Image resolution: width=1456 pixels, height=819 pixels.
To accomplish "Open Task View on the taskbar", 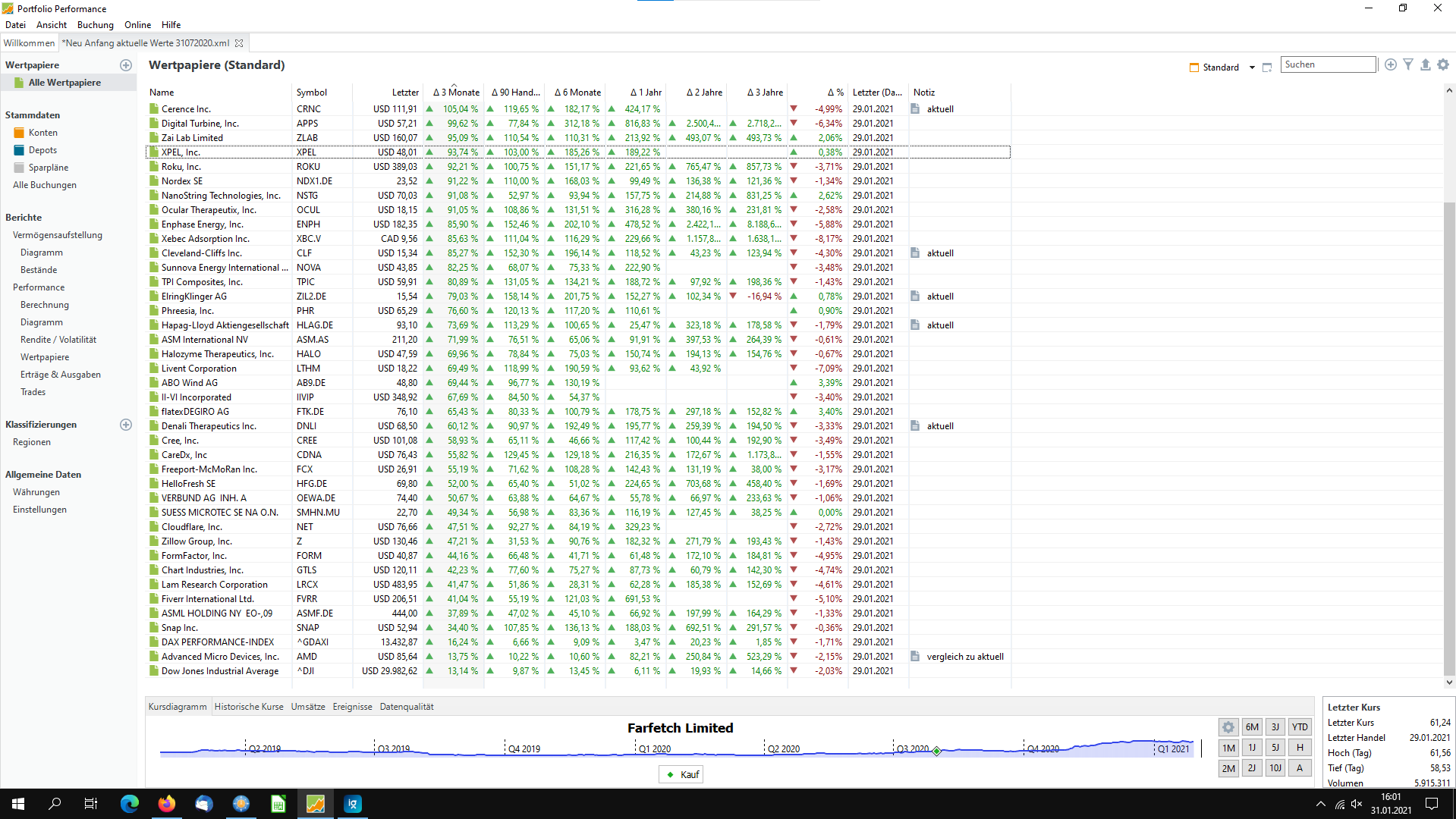I will coord(91,804).
